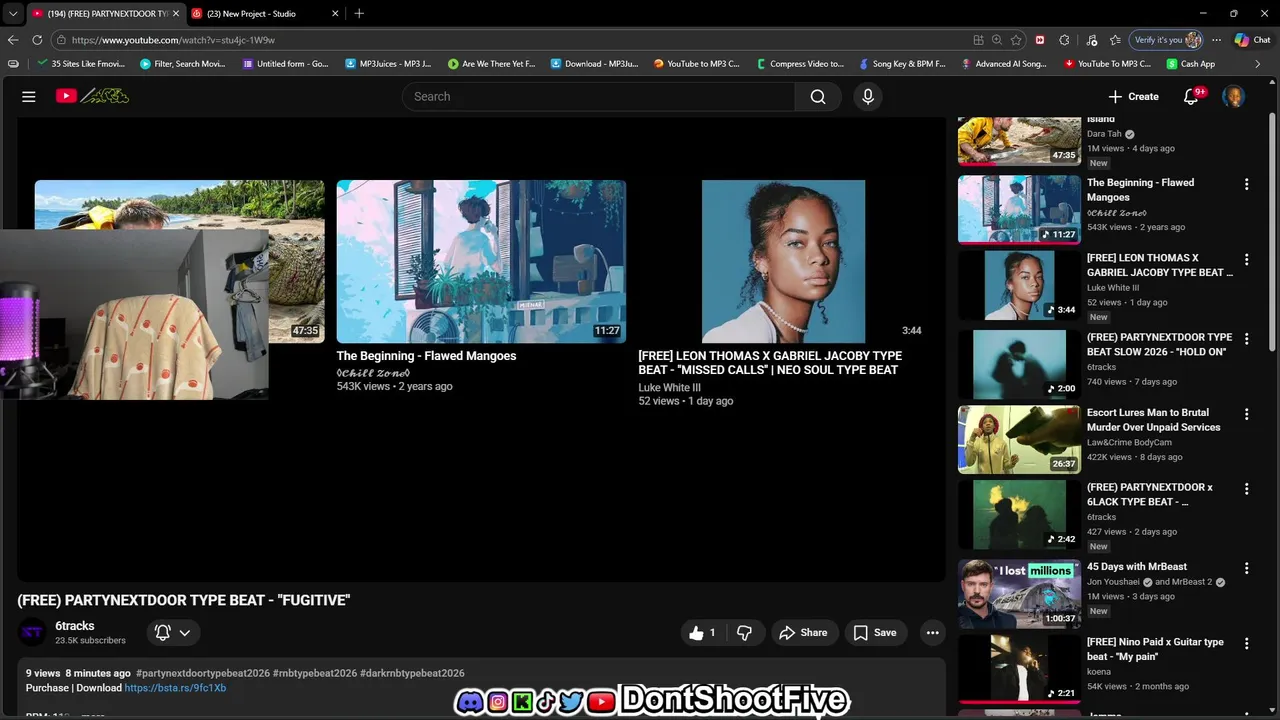Open the Compress Video bookmark
The image size is (1280, 720).
800,64
